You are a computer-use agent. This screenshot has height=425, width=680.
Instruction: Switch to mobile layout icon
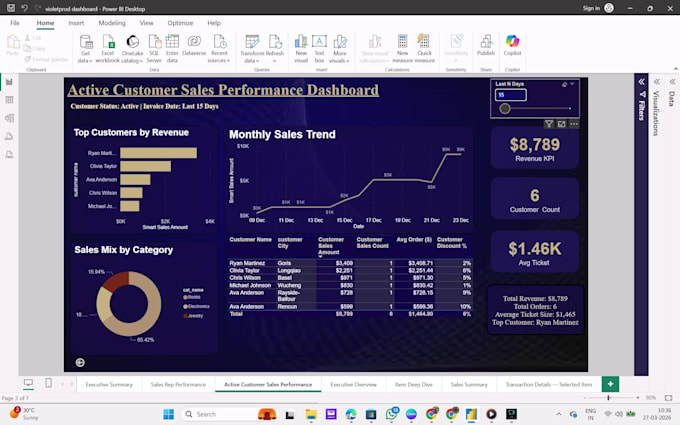(49, 382)
